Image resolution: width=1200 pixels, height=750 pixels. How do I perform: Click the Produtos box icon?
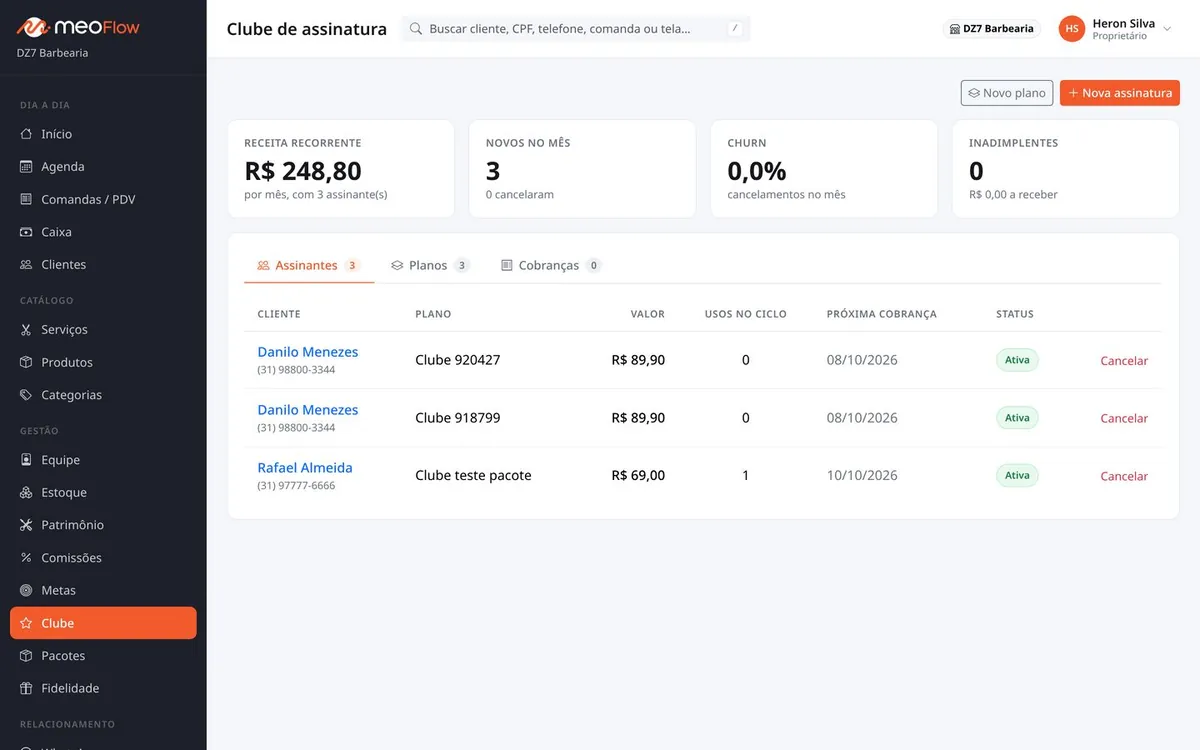pos(26,362)
